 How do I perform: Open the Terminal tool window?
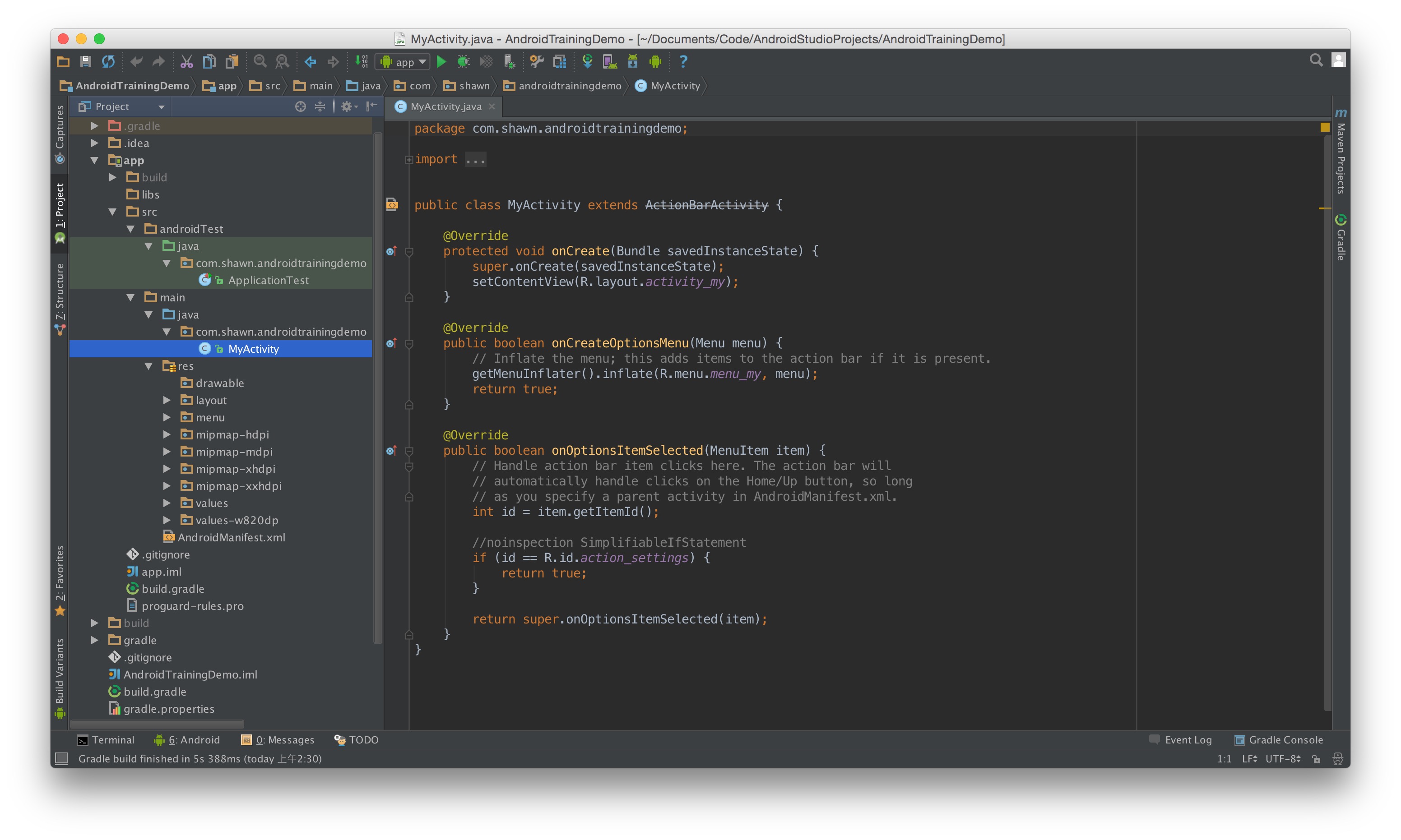point(105,740)
